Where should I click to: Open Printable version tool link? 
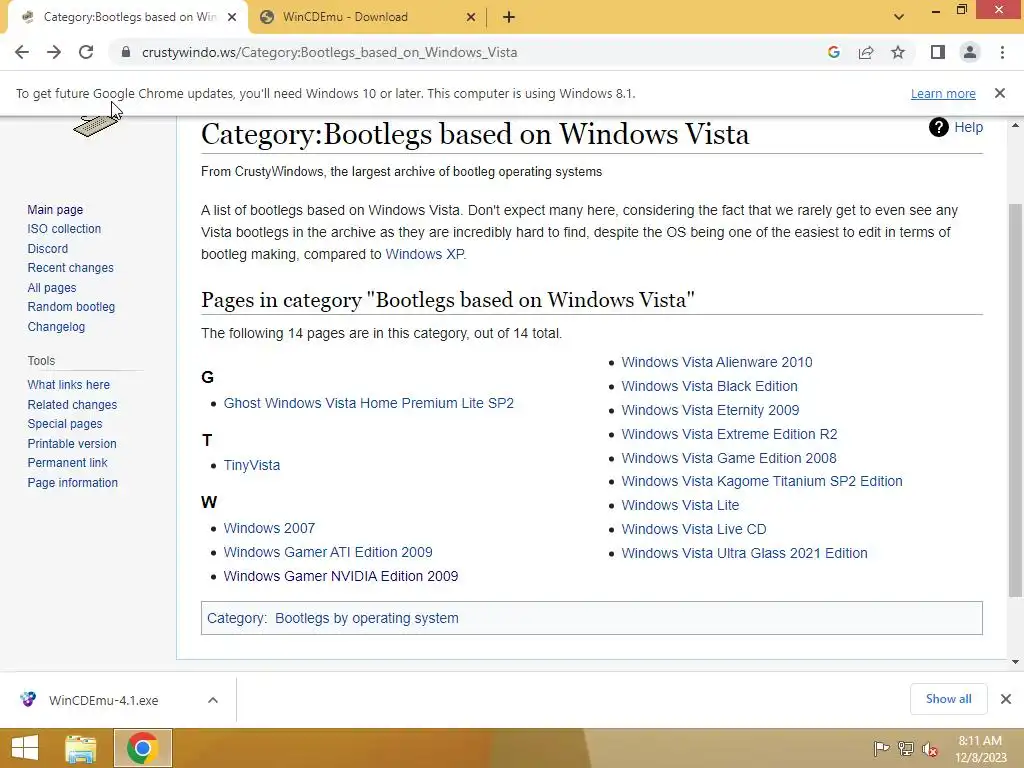point(72,443)
